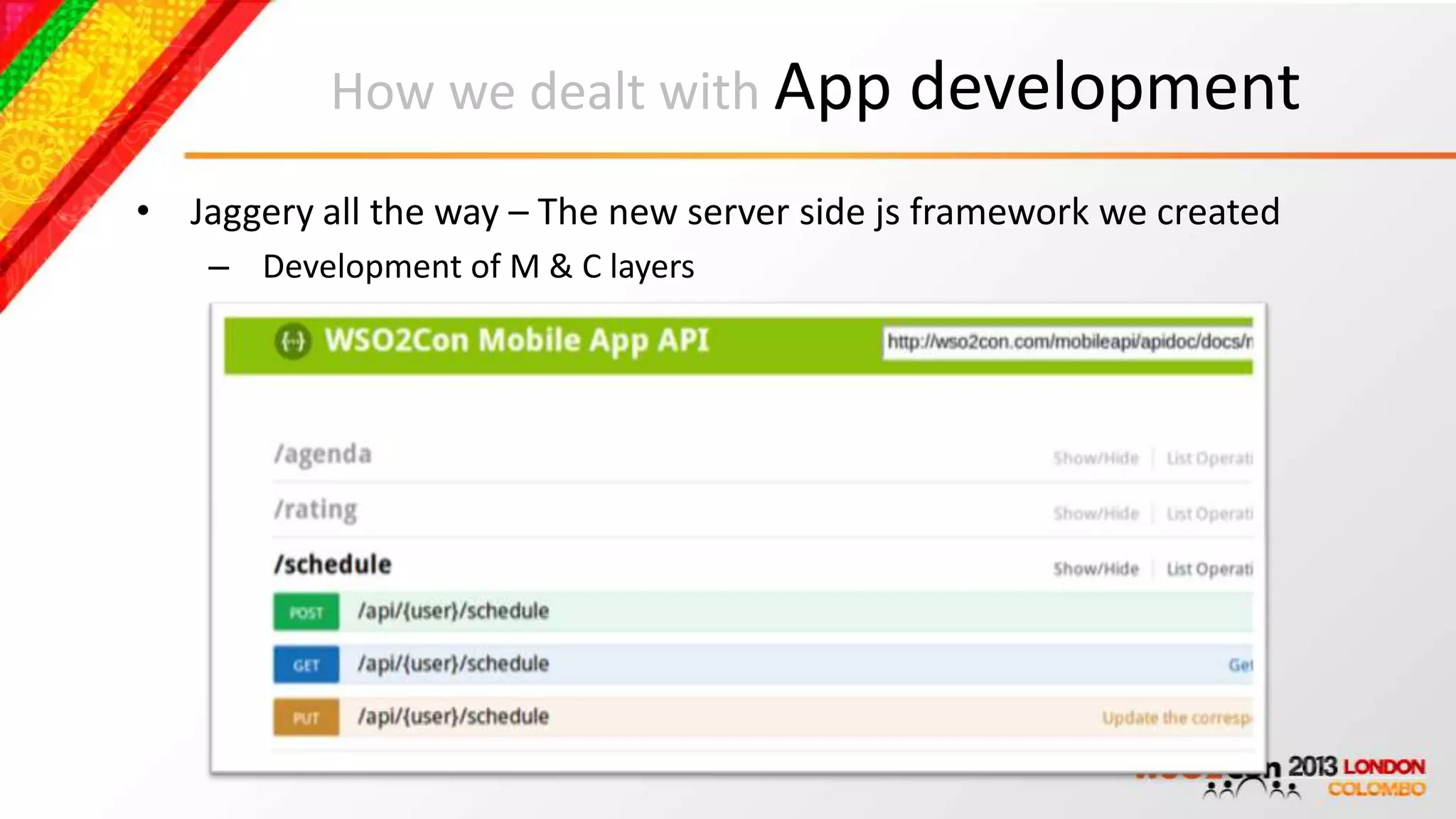The height and width of the screenshot is (819, 1456).
Task: Click the orange PUT method badge
Action: click(306, 717)
